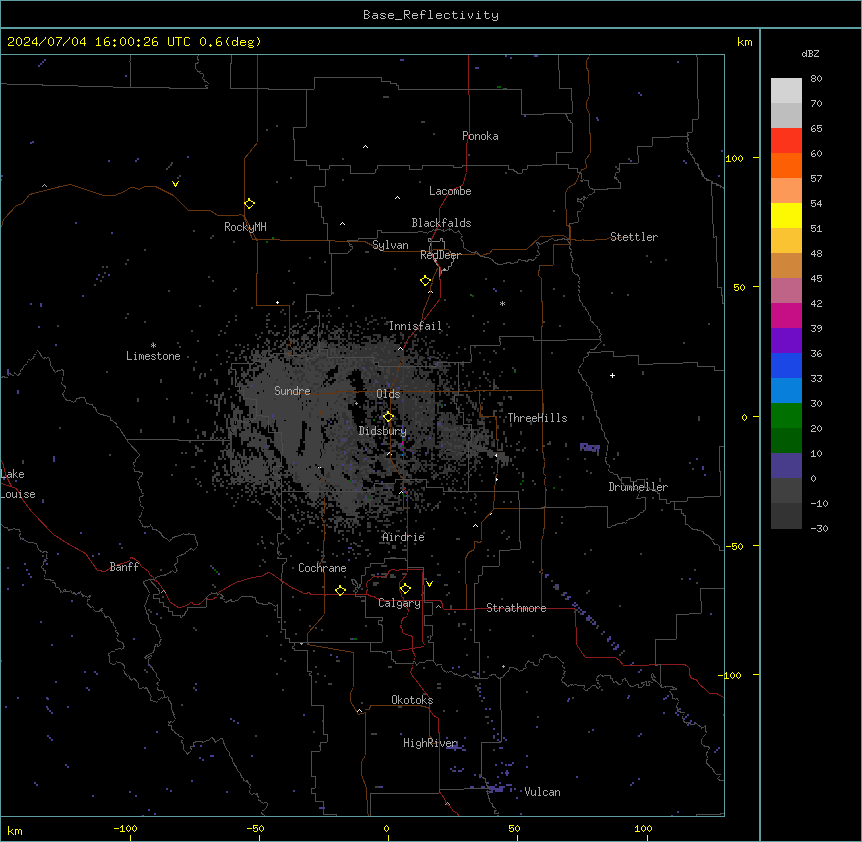The width and height of the screenshot is (862, 842).
Task: Click the yellow marker west of Calgary
Action: tap(340, 590)
